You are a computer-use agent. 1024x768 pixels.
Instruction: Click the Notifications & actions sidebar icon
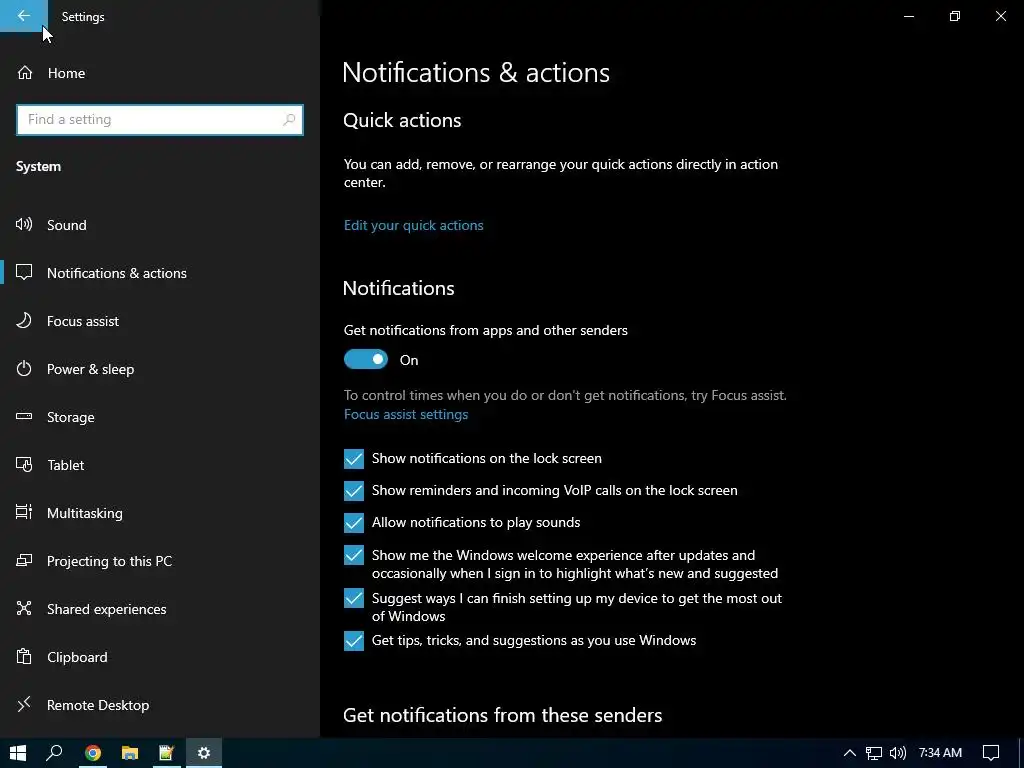point(24,272)
